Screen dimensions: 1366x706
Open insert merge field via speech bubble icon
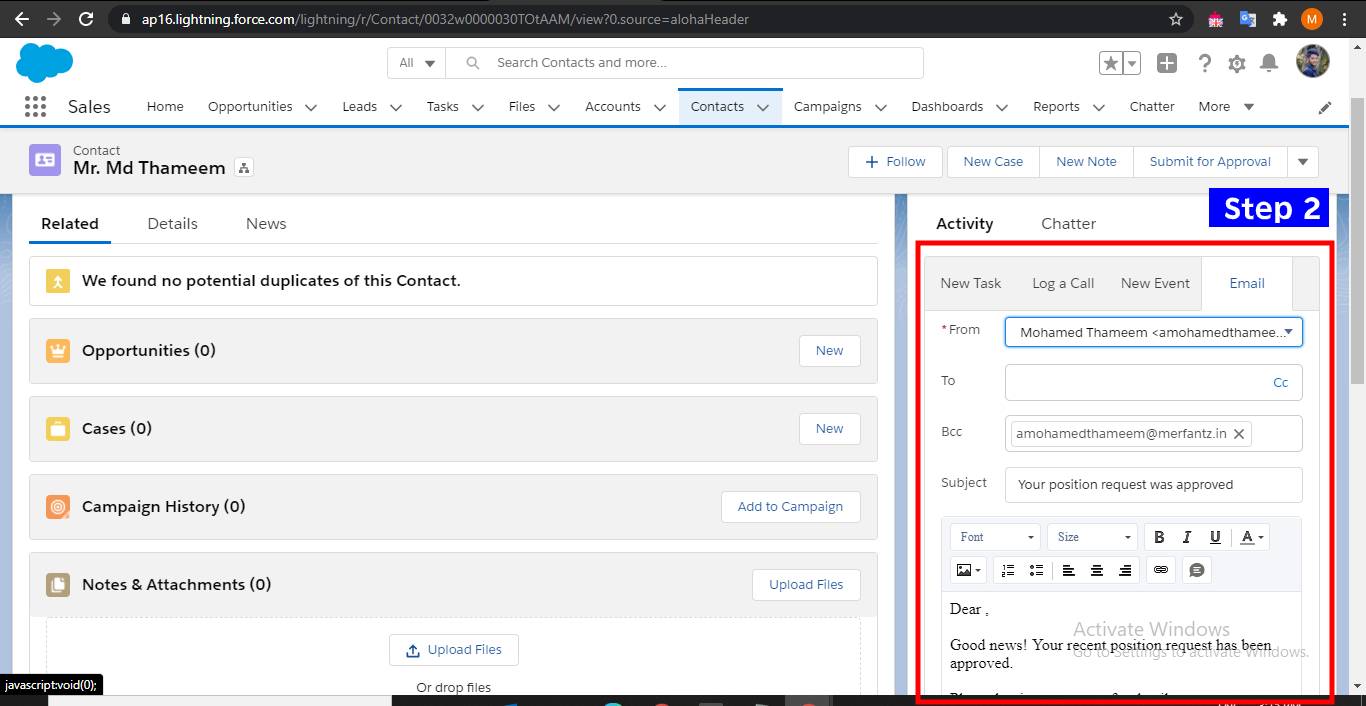pos(1197,570)
